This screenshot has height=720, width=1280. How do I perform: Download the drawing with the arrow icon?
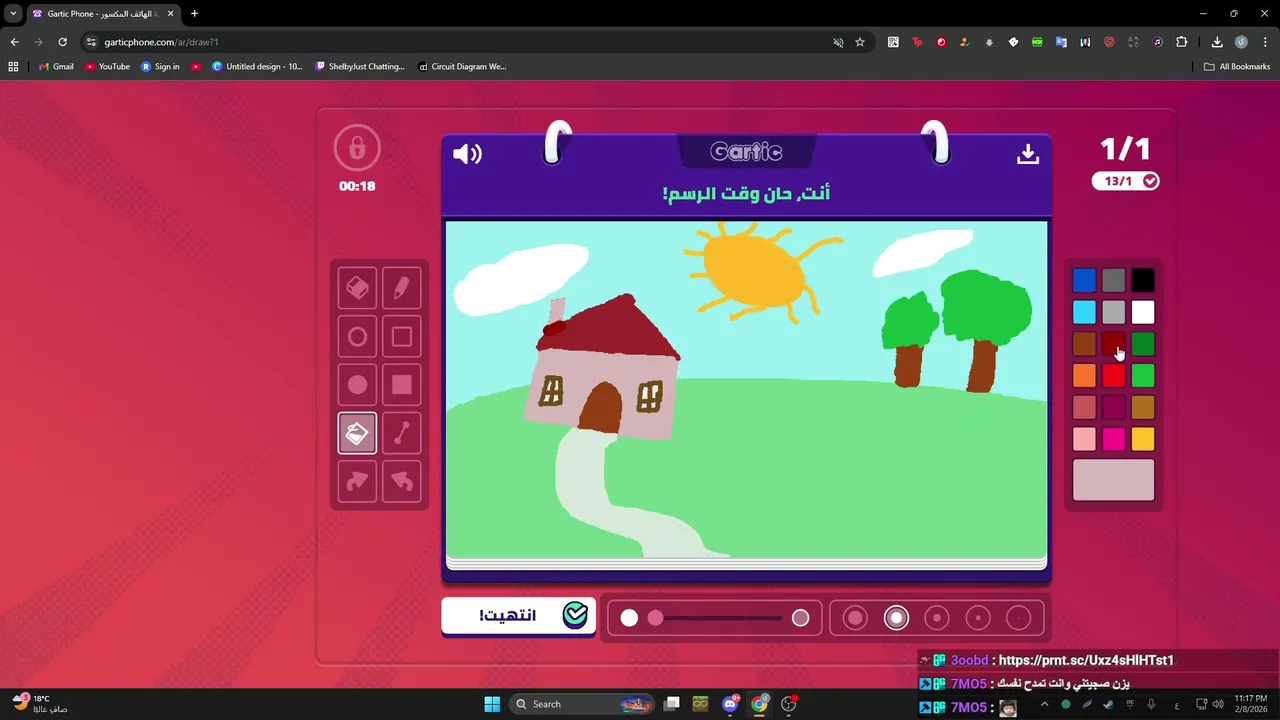click(1028, 154)
